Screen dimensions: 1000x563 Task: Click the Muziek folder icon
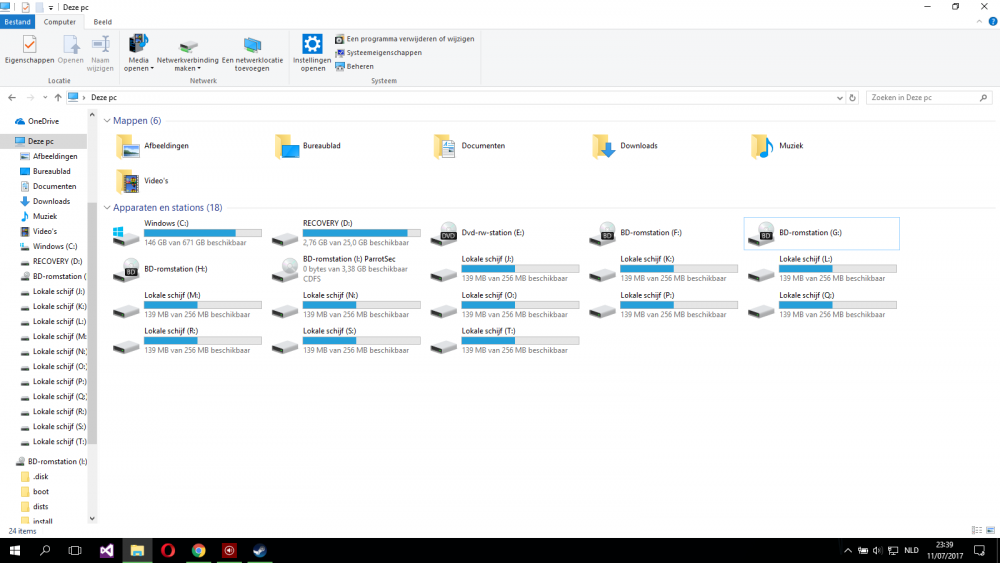(762, 146)
